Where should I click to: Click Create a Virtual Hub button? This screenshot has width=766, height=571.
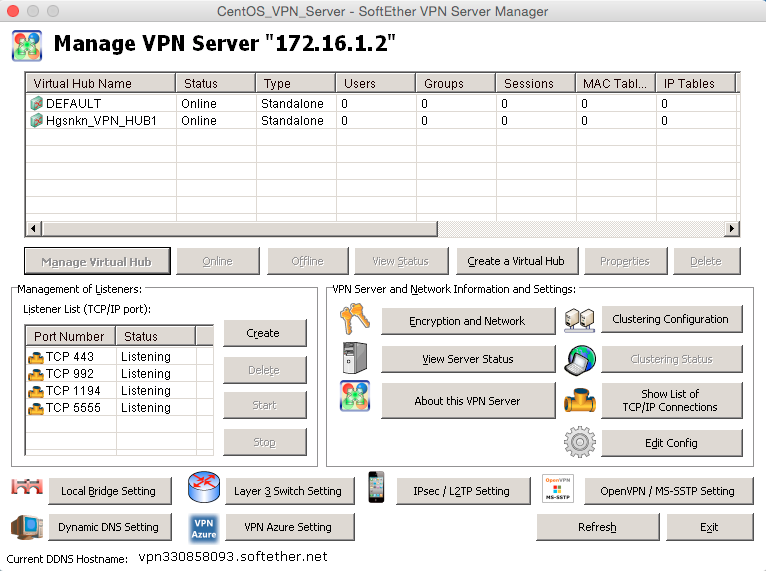[x=516, y=261]
